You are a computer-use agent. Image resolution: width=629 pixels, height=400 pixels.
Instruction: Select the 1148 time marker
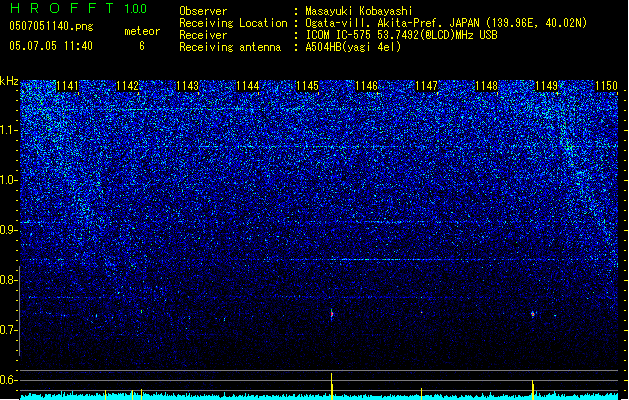click(486, 86)
